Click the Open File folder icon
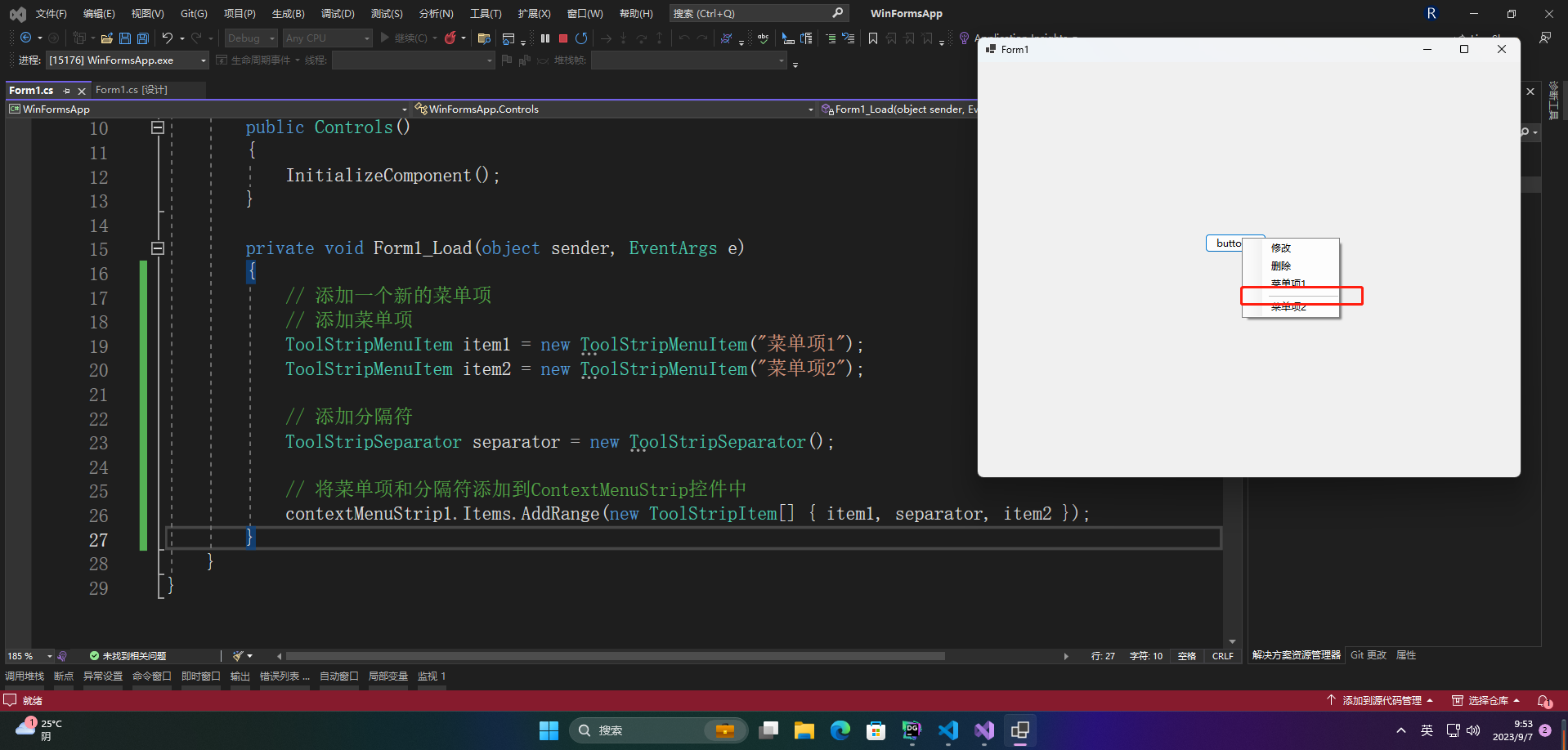The width and height of the screenshot is (1568, 750). (x=106, y=38)
